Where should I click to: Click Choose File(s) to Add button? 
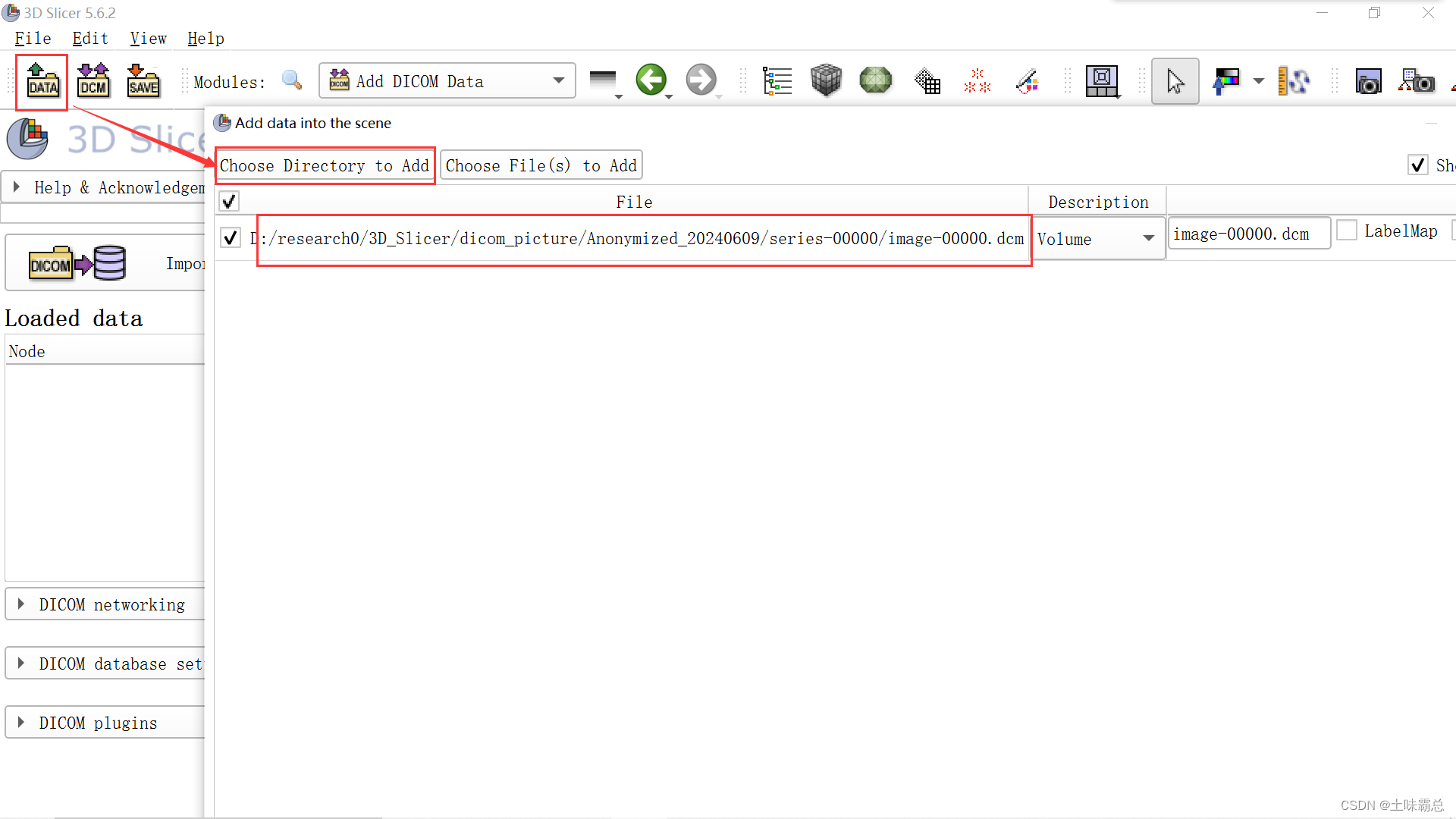pos(541,165)
